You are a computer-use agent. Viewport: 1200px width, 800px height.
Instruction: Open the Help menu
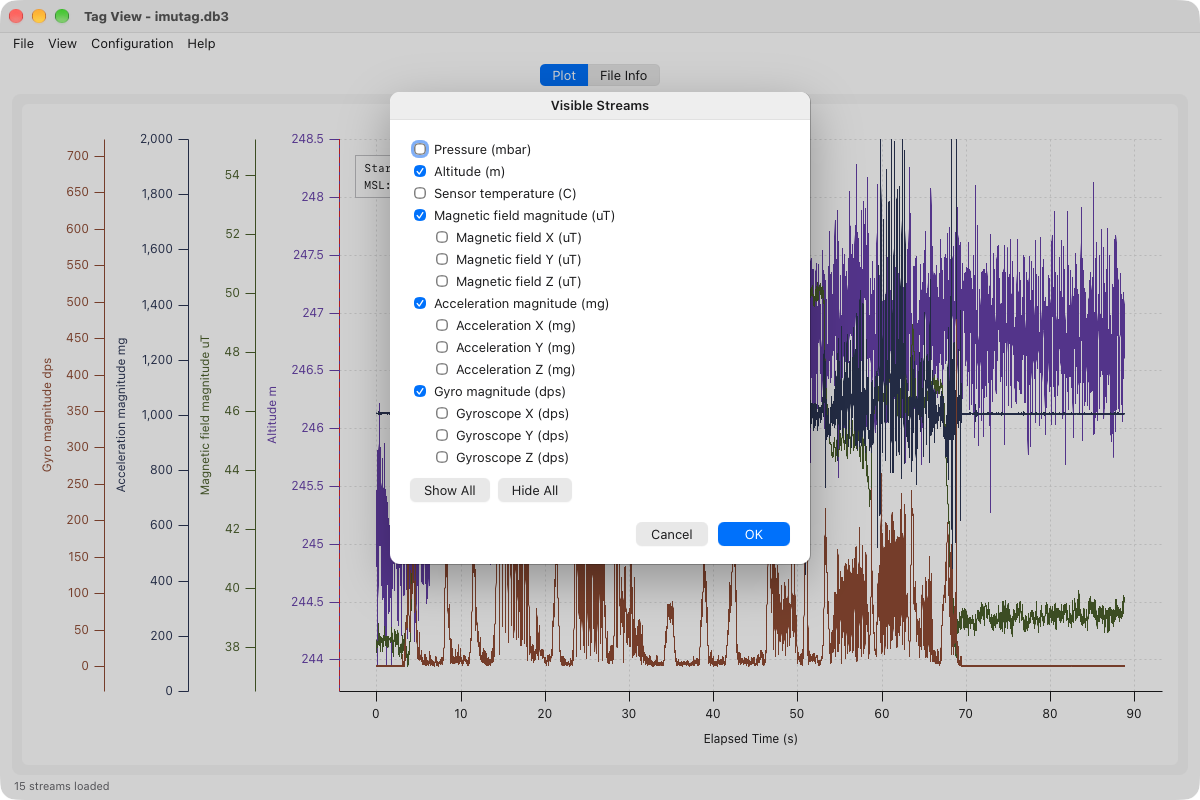201,43
